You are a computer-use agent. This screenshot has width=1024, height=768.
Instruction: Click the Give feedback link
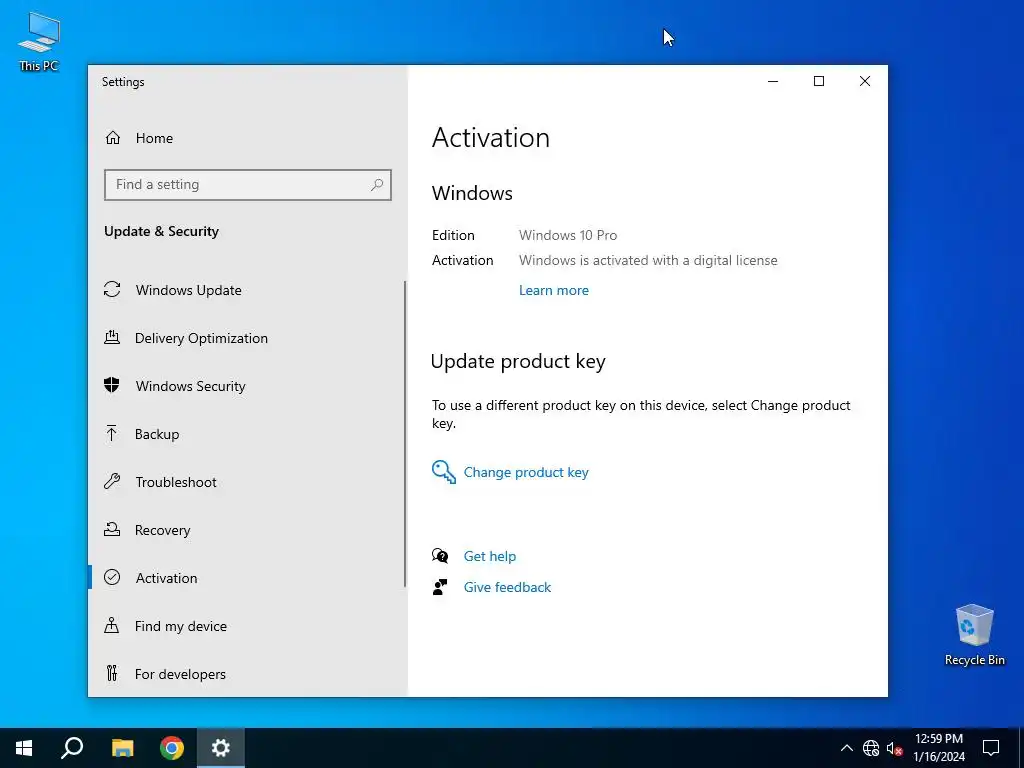507,587
